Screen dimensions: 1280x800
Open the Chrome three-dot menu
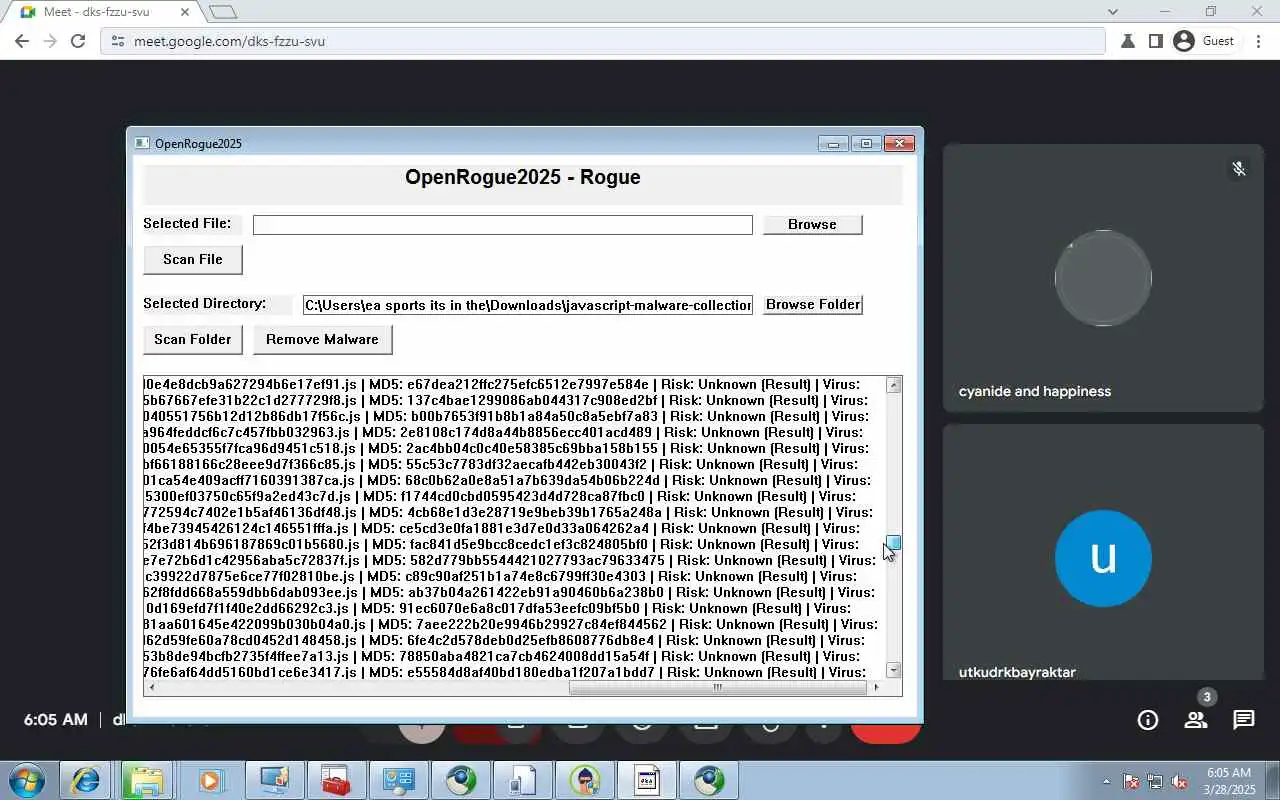(1258, 41)
